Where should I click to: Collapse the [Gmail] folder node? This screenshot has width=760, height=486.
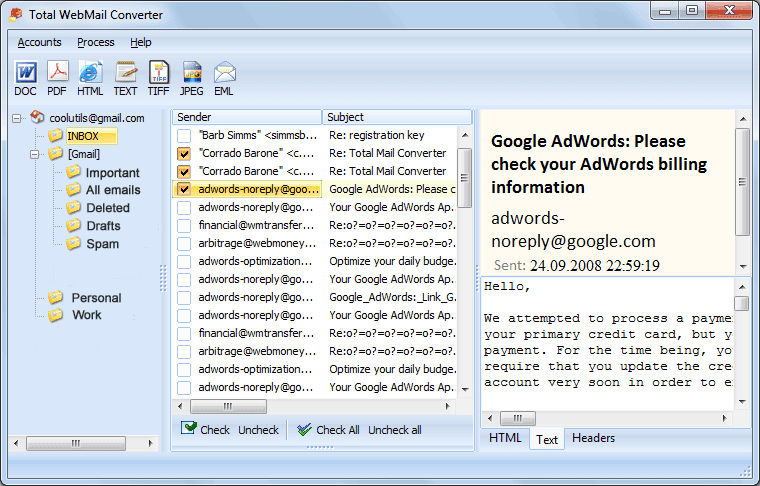click(x=34, y=155)
